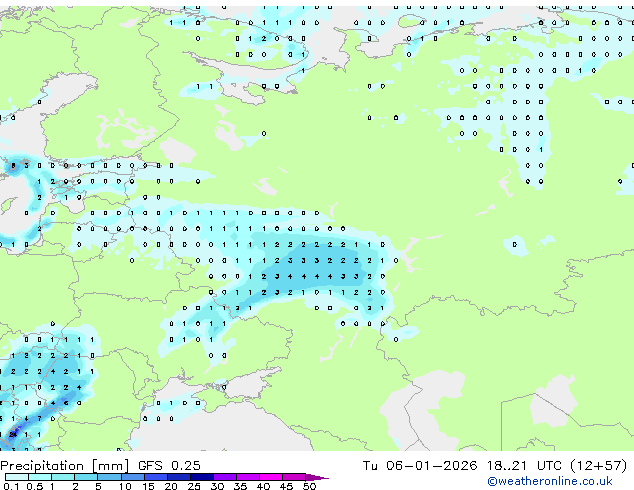Click the 35–40 mm violet legend swatch
Viewport: 634px width, 490px height.
pyautogui.click(x=248, y=477)
